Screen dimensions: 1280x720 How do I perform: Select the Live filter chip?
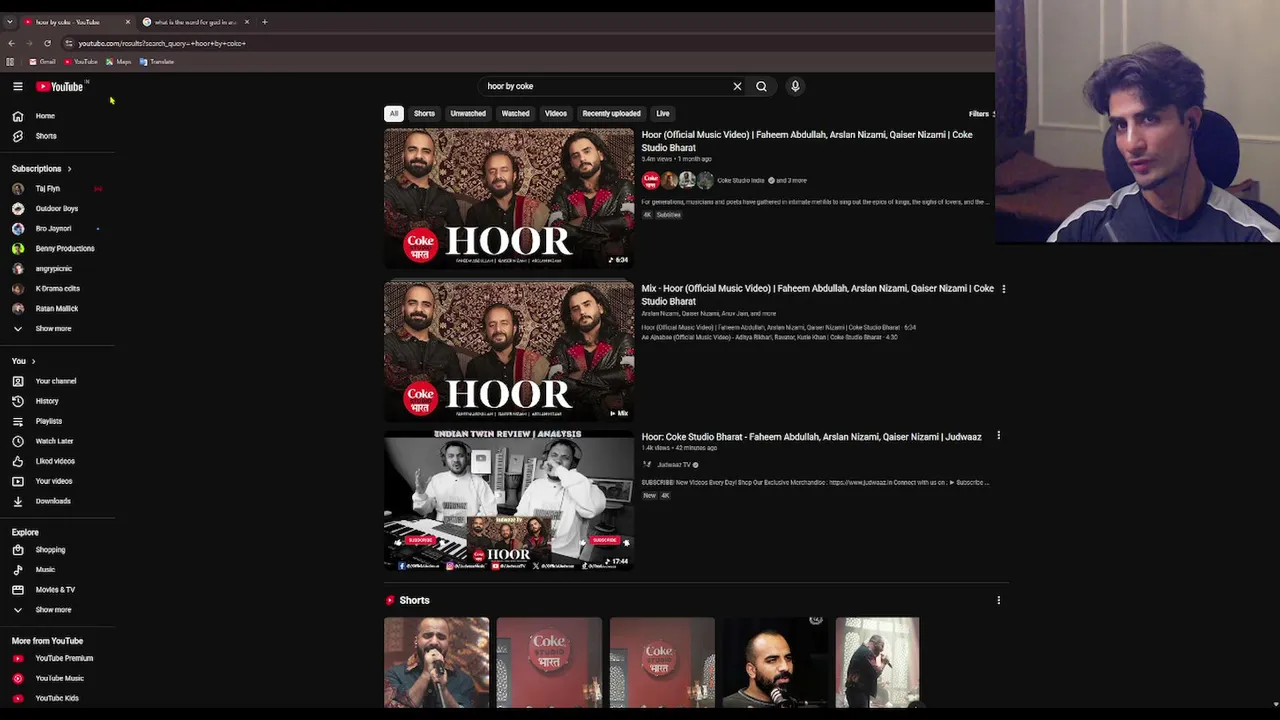(x=663, y=114)
